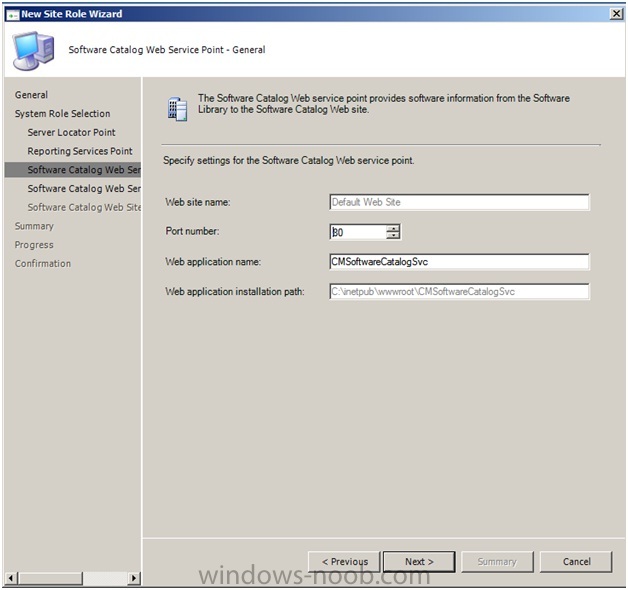Click the Web site name field
628x590 pixels.
[x=459, y=202]
